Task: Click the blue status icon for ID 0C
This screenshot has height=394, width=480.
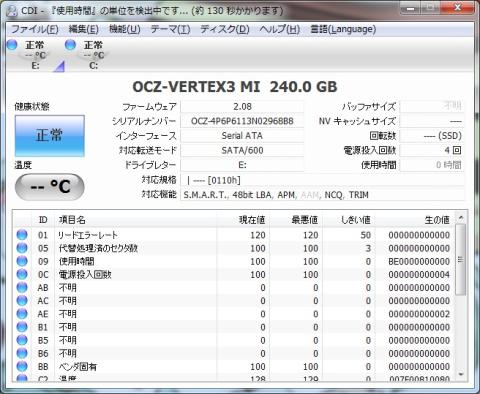Action: (22, 274)
